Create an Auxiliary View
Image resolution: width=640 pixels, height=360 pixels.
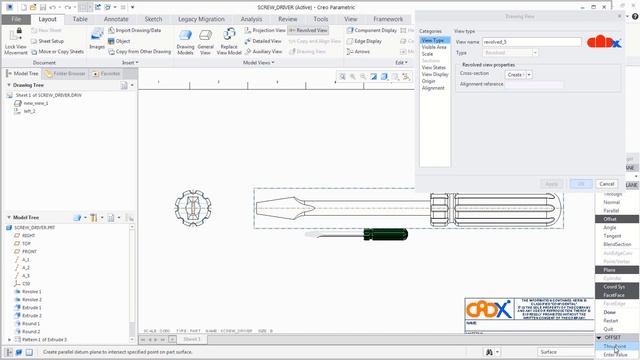pyautogui.click(x=263, y=52)
